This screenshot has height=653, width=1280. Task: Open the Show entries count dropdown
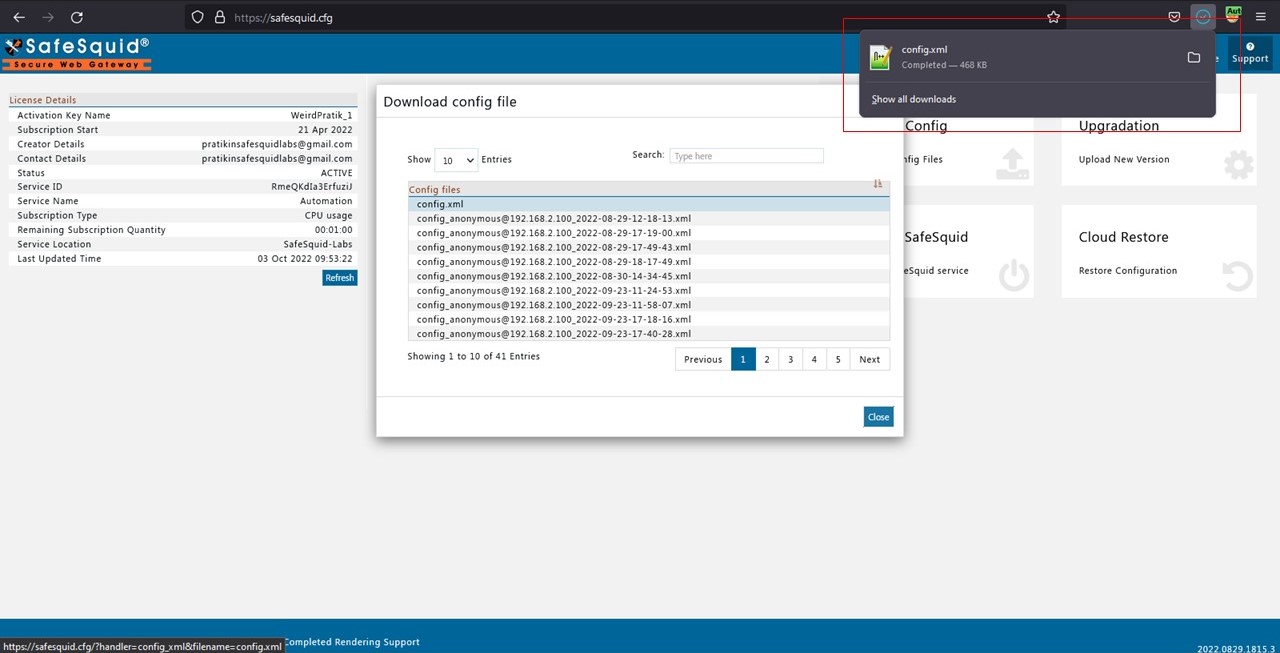(x=456, y=160)
